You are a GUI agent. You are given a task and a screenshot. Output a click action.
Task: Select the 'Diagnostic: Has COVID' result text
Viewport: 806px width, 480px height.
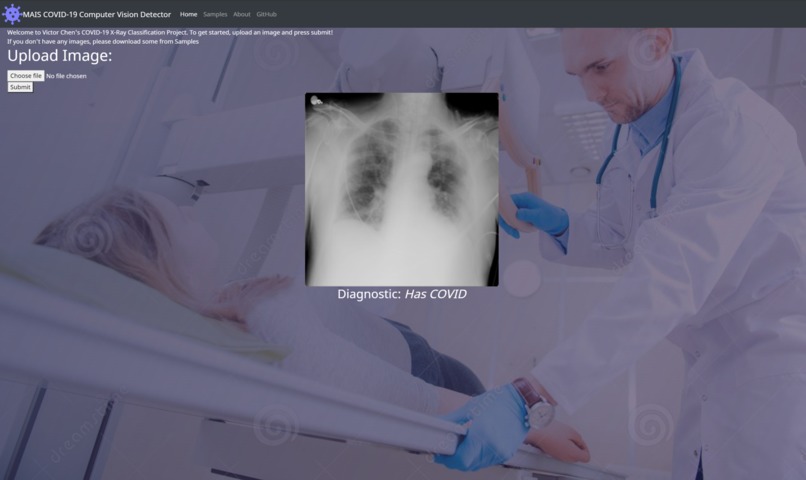coord(401,294)
